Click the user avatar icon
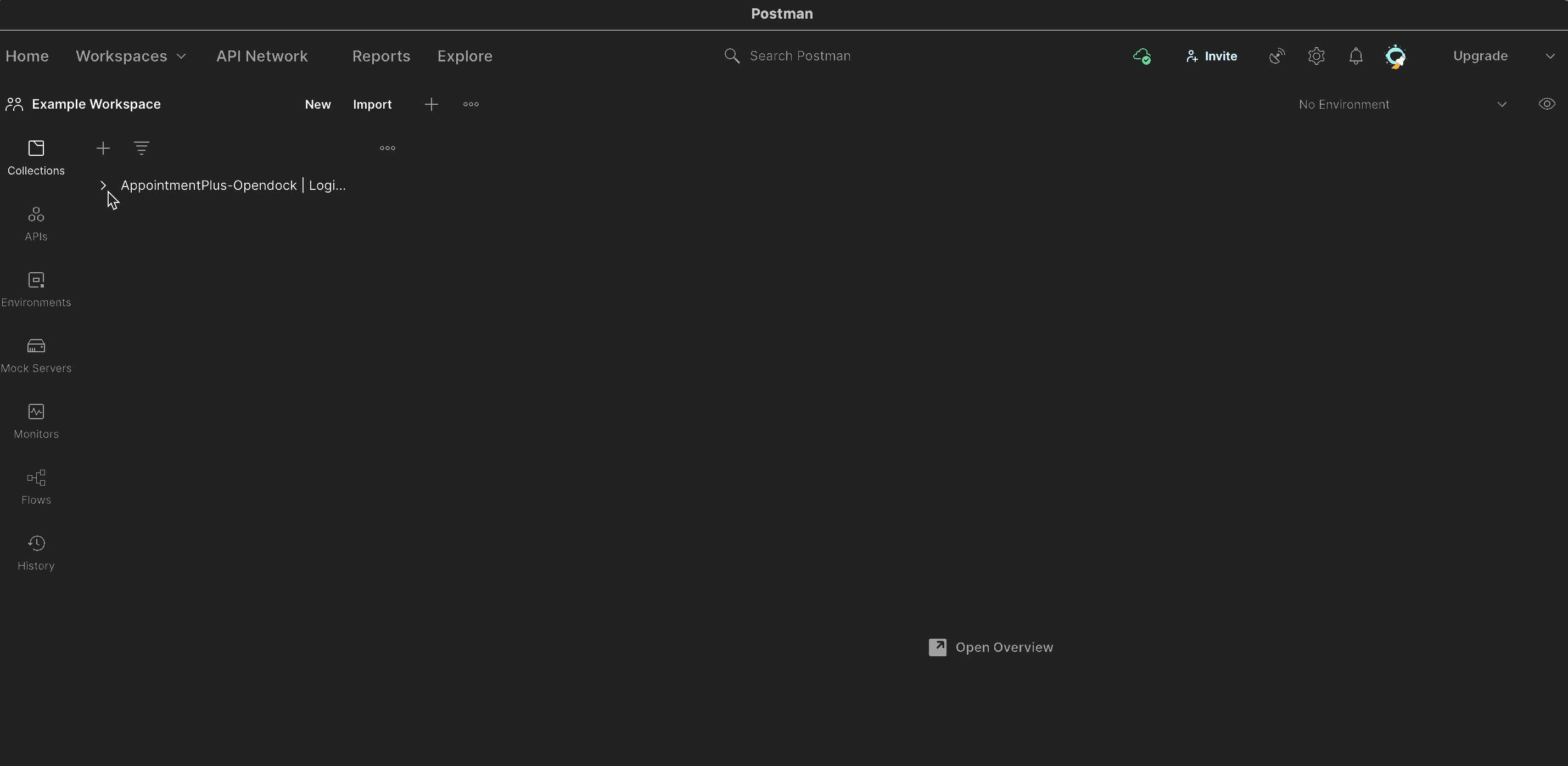 click(1395, 57)
